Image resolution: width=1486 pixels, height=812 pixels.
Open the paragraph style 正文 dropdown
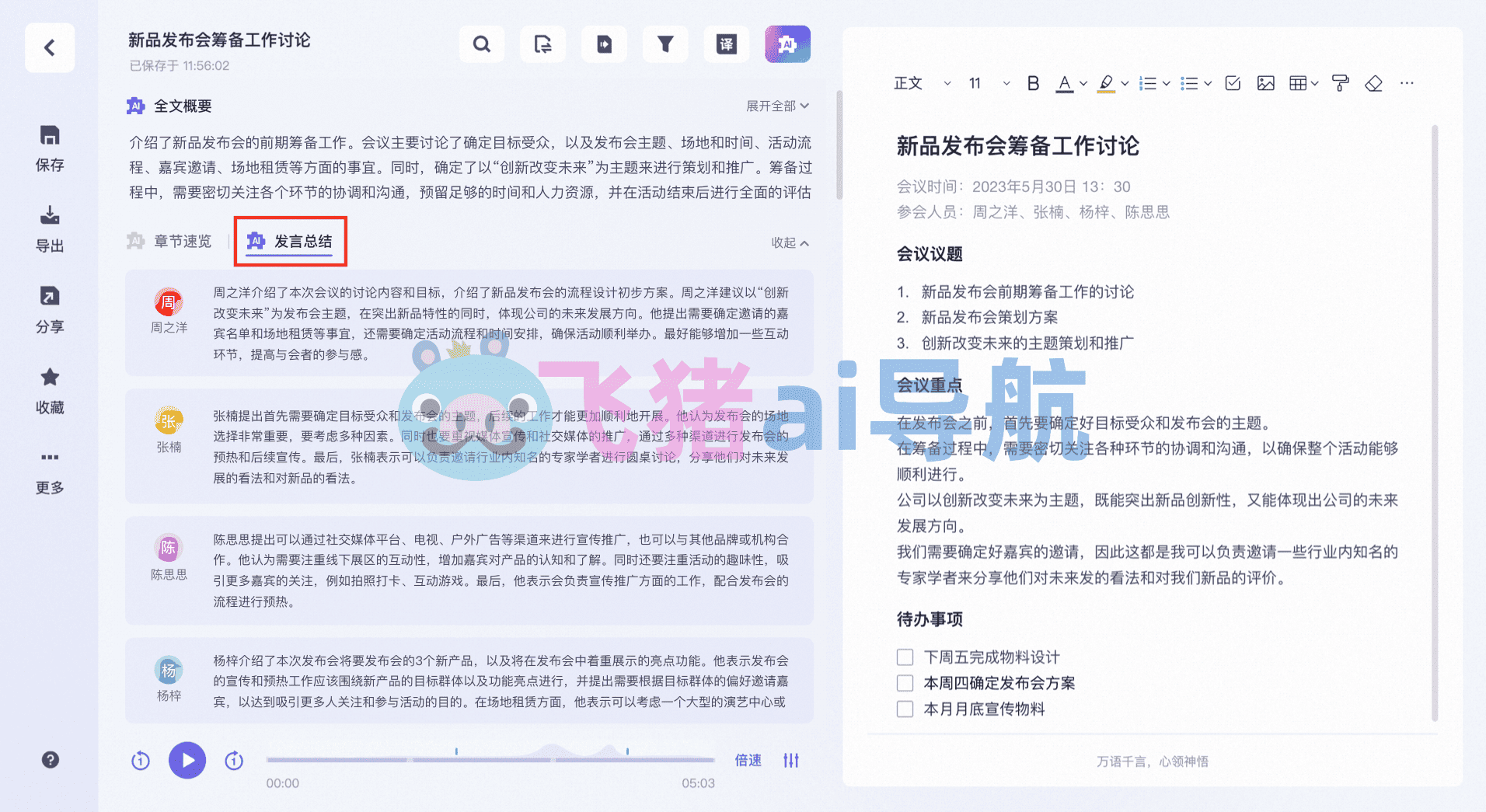click(922, 83)
